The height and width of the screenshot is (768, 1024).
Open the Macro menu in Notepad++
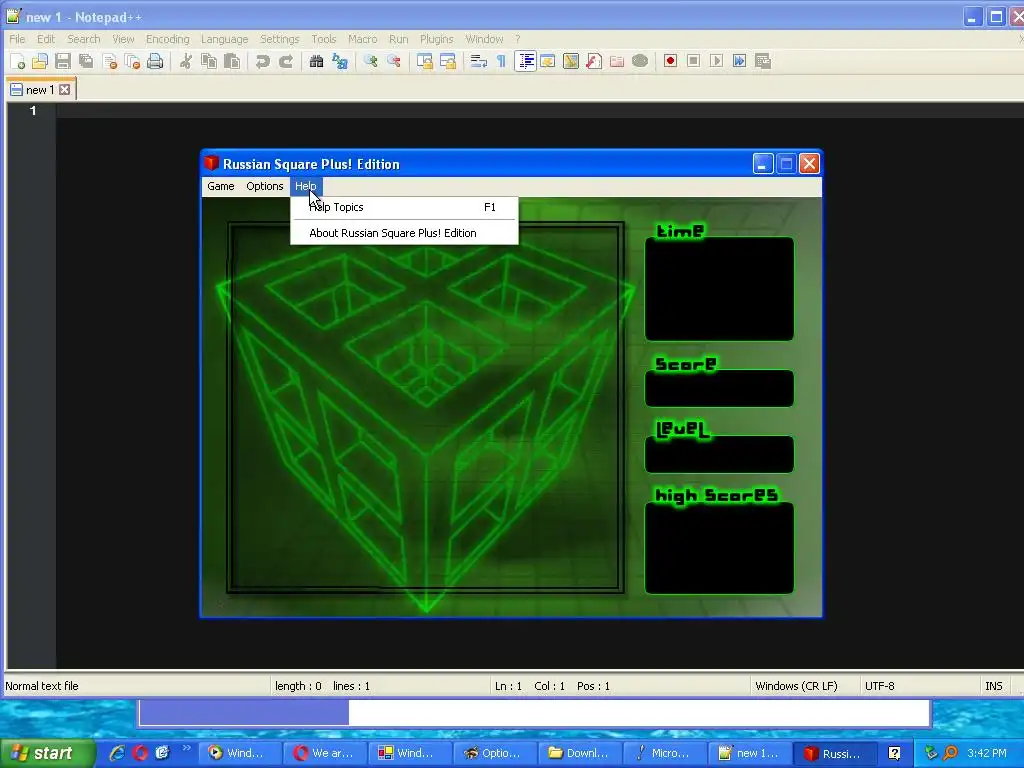tap(362, 39)
